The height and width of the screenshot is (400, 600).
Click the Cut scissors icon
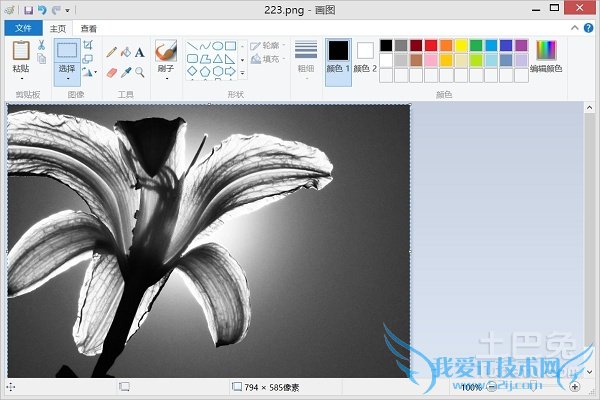point(41,45)
